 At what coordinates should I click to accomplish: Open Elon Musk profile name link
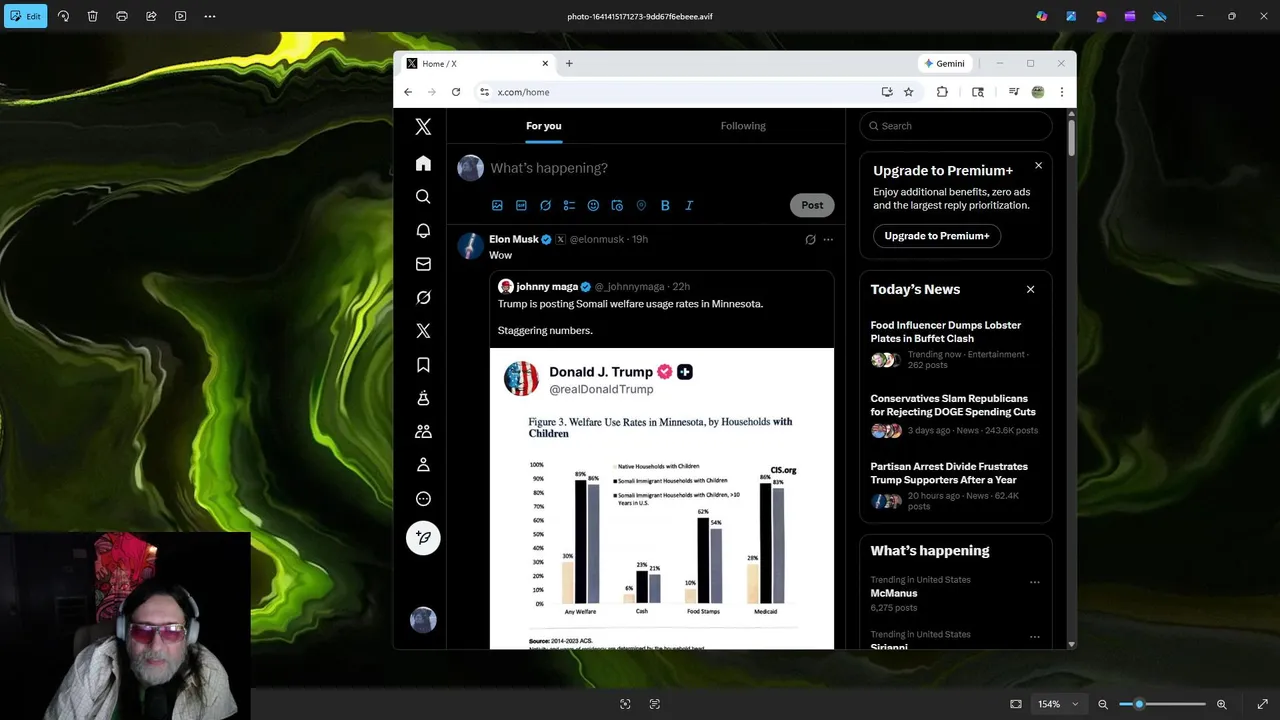tap(513, 239)
